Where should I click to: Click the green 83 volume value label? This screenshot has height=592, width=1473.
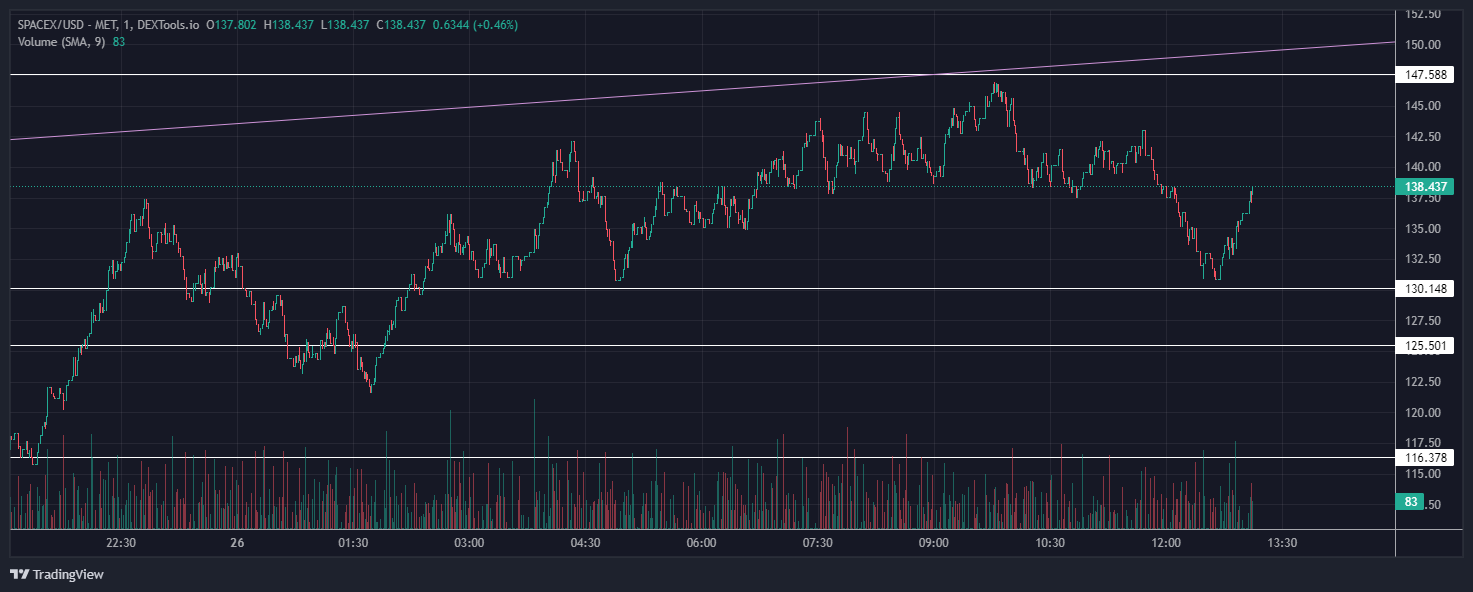[x=1411, y=502]
